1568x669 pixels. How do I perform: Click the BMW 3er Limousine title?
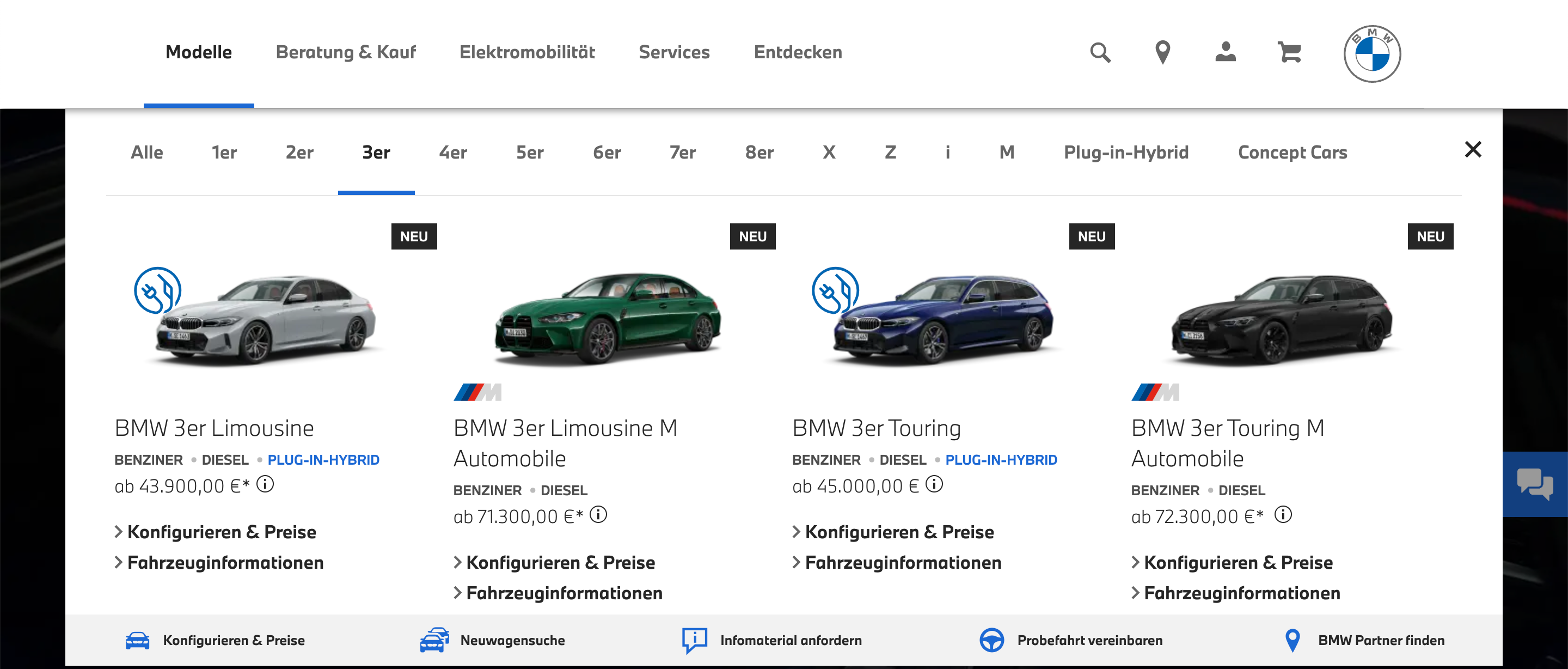click(x=215, y=428)
